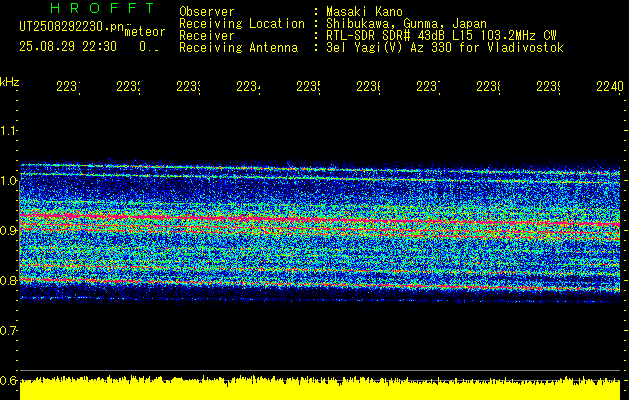Click the HROFFT title text
This screenshot has width=629, height=400.
(x=102, y=8)
